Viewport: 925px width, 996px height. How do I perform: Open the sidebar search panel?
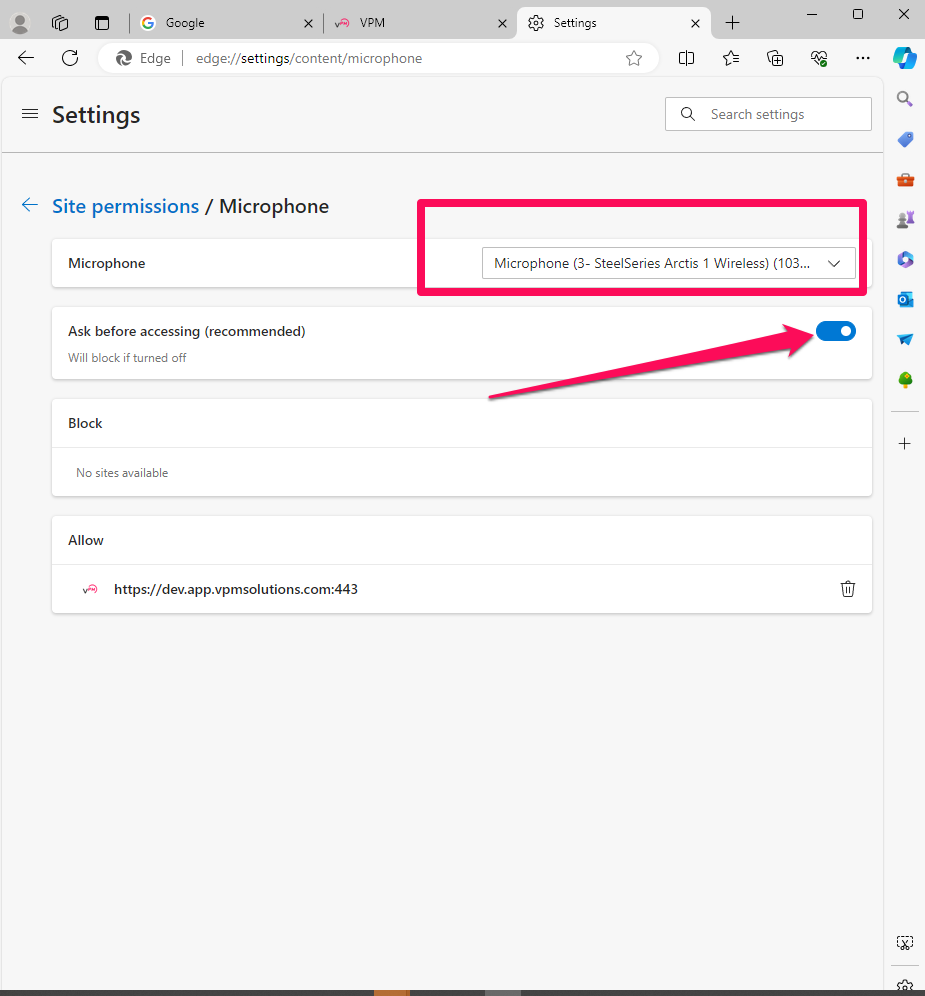click(905, 99)
